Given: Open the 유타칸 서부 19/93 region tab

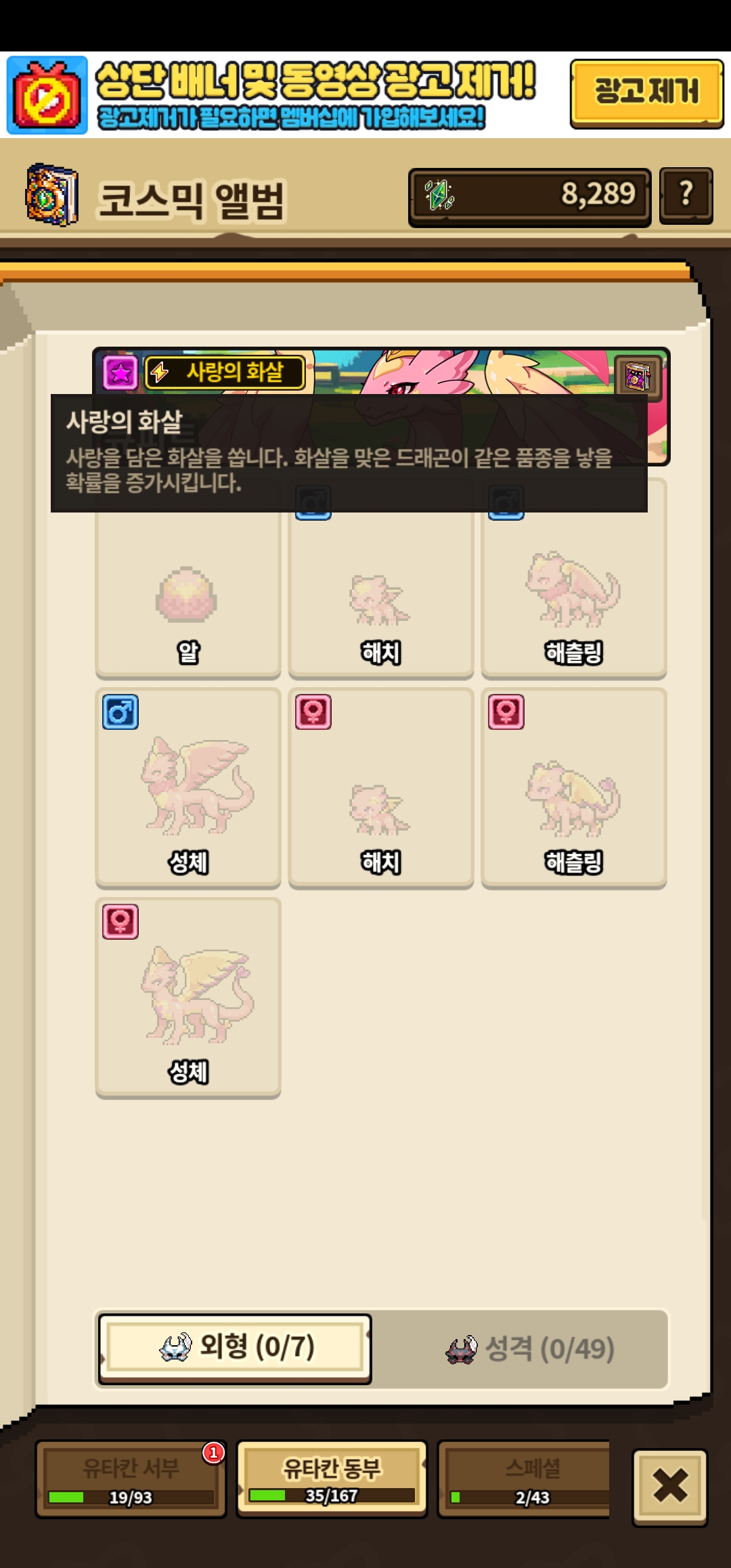Looking at the screenshot, I should [131, 1479].
